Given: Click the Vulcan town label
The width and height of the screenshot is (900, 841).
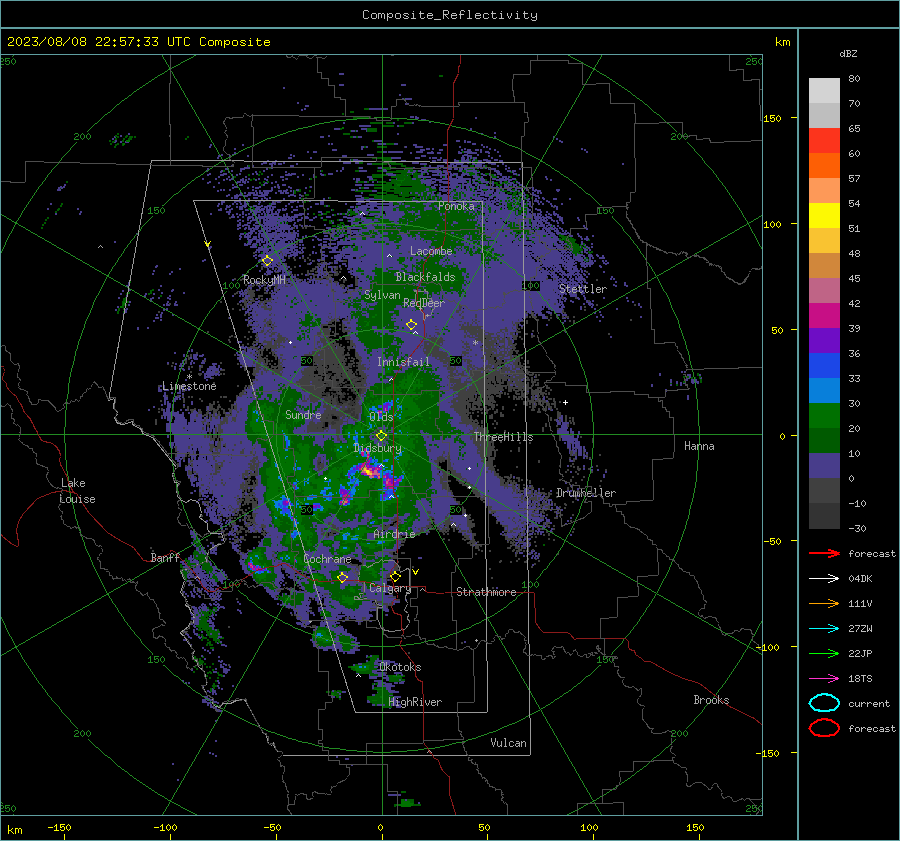Looking at the screenshot, I should click(509, 743).
